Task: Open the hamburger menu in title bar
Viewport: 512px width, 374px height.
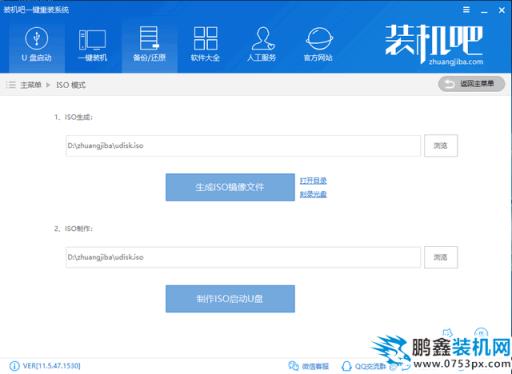Action: coord(466,10)
